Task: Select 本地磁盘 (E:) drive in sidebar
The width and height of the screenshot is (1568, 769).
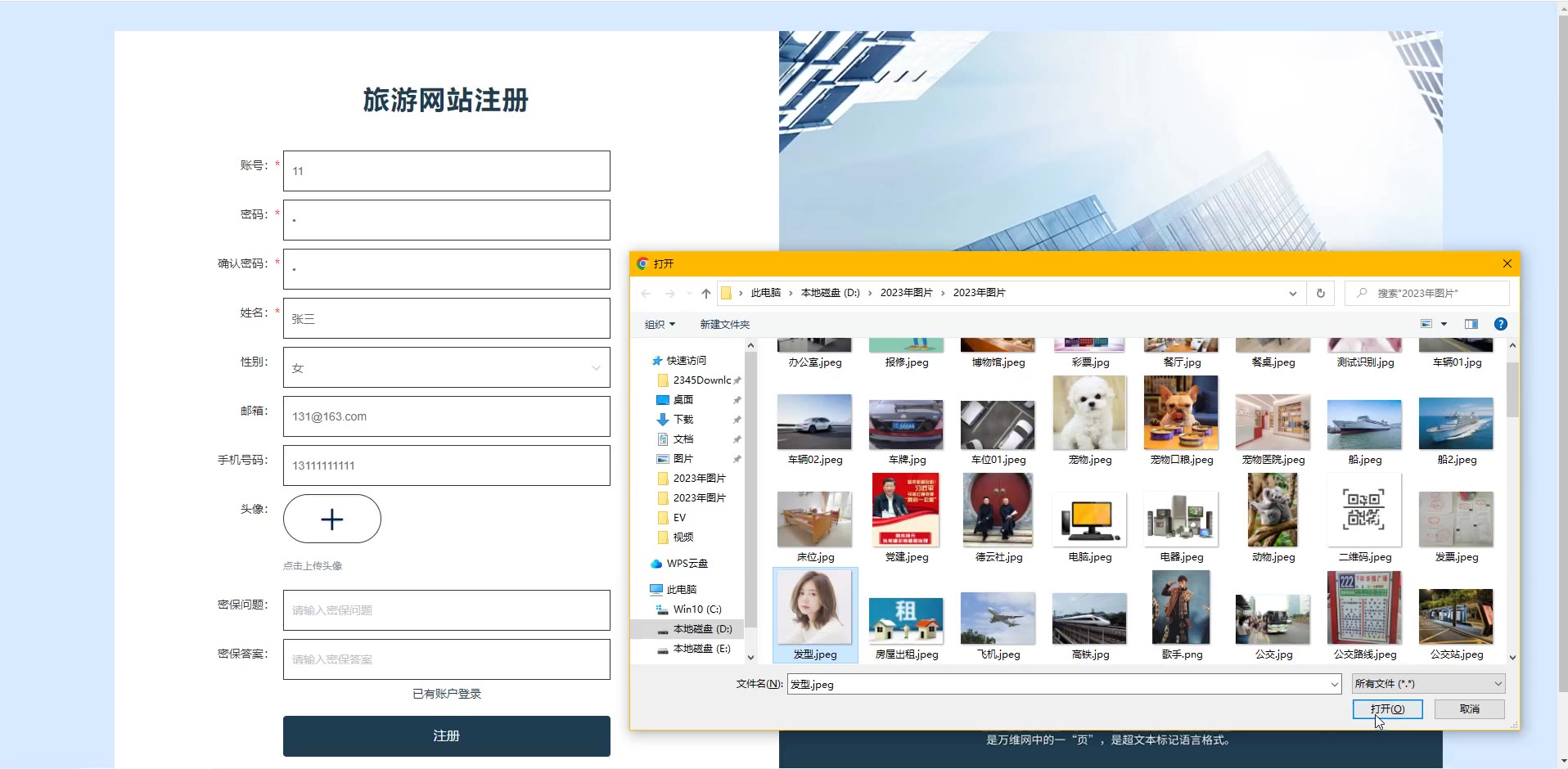Action: [701, 648]
